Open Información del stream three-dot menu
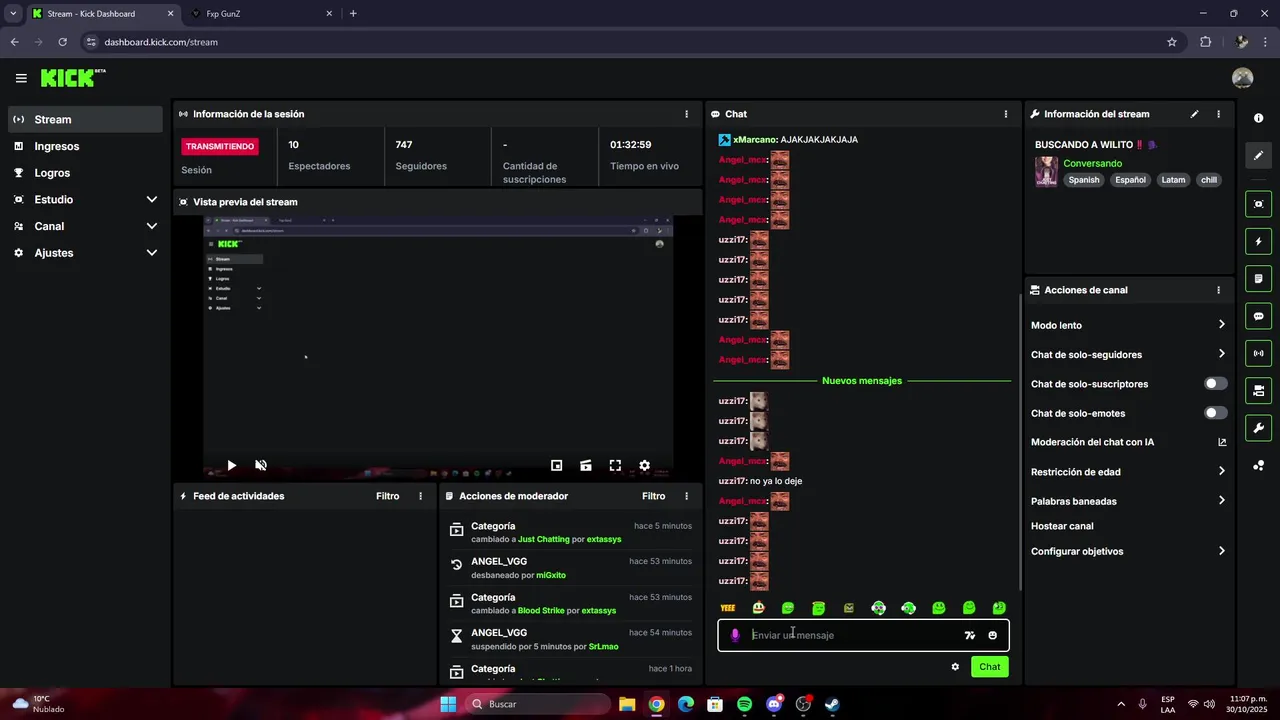This screenshot has height=720, width=1280. (1218, 114)
